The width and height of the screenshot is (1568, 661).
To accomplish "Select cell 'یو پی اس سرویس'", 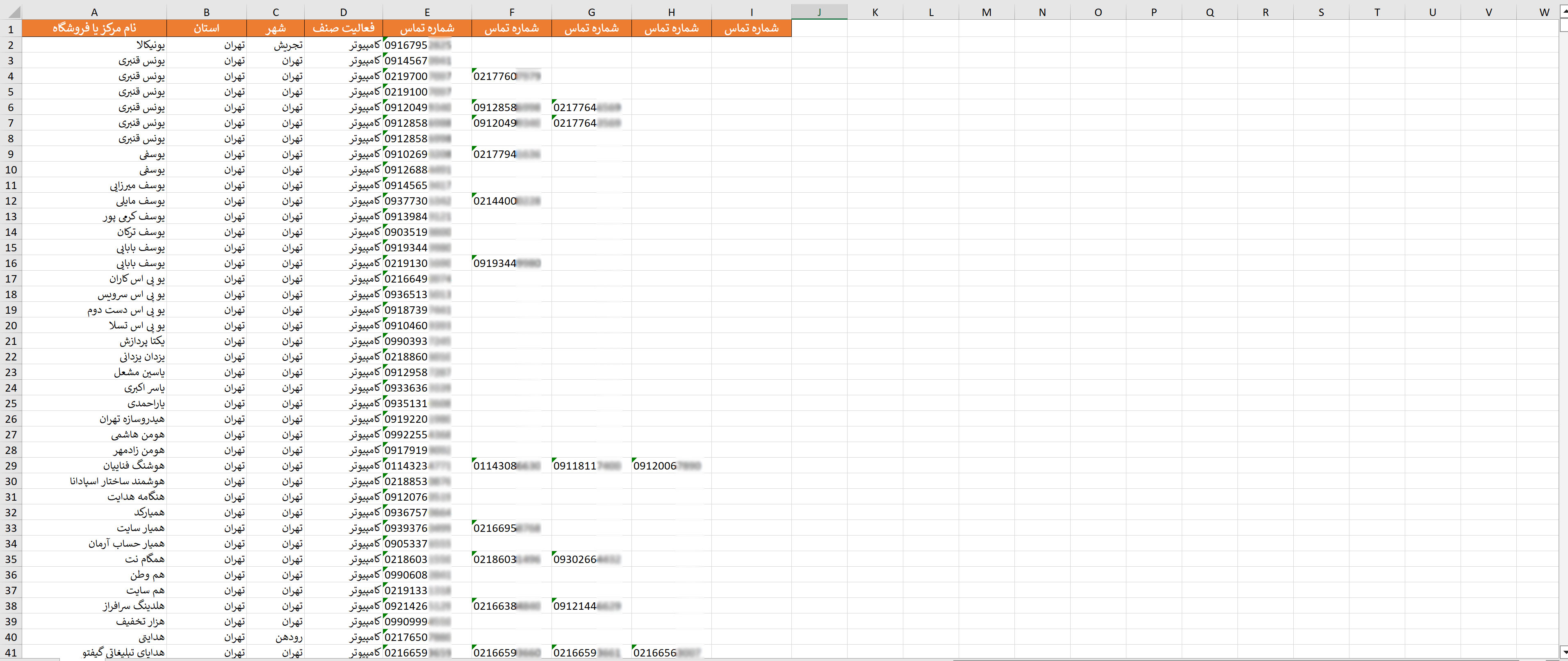I will (94, 294).
